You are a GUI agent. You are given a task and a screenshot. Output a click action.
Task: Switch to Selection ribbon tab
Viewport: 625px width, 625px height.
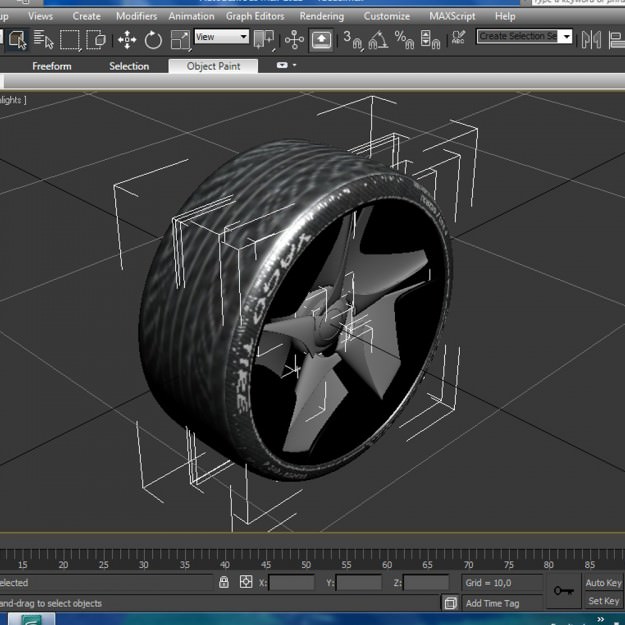click(x=129, y=66)
